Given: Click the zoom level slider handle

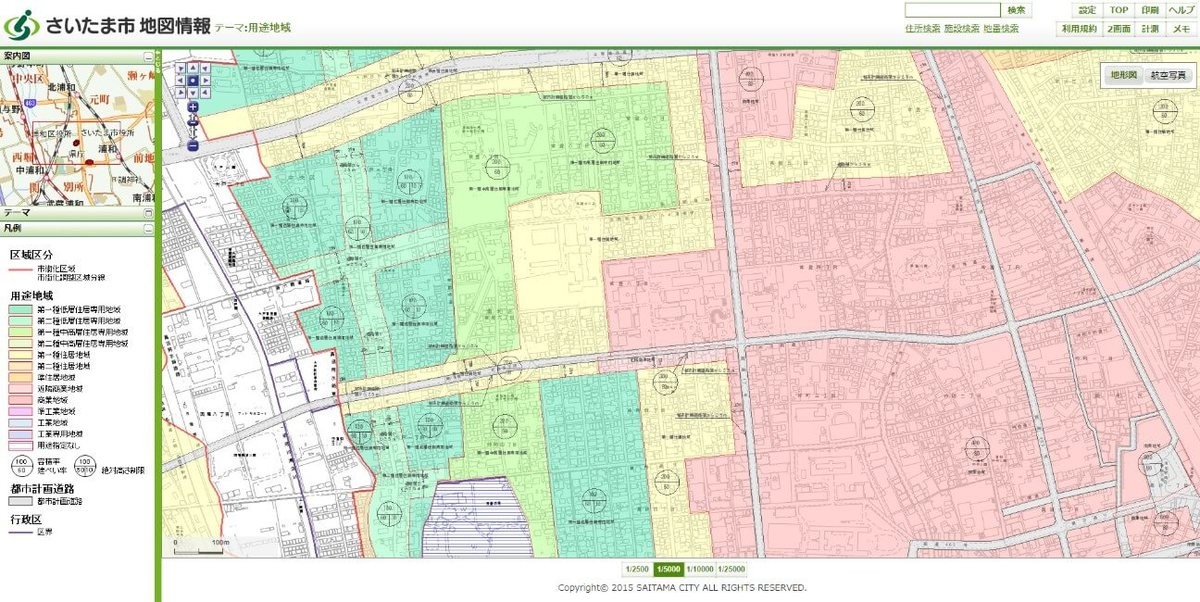Looking at the screenshot, I should 193,124.
